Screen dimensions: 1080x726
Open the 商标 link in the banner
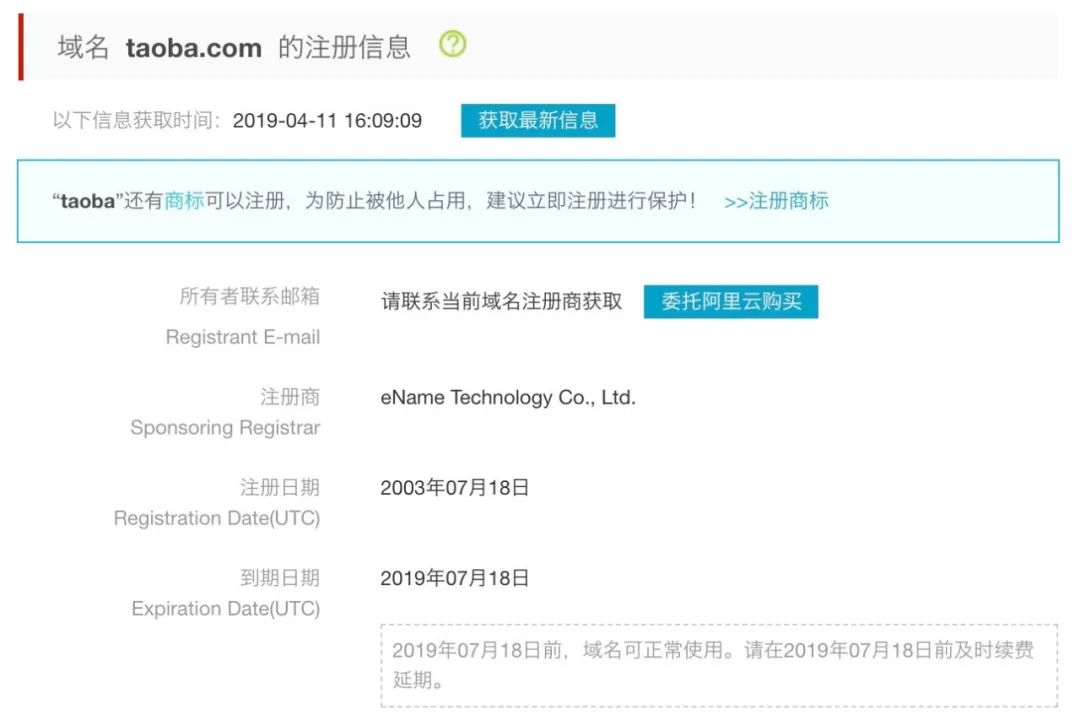pyautogui.click(x=184, y=201)
